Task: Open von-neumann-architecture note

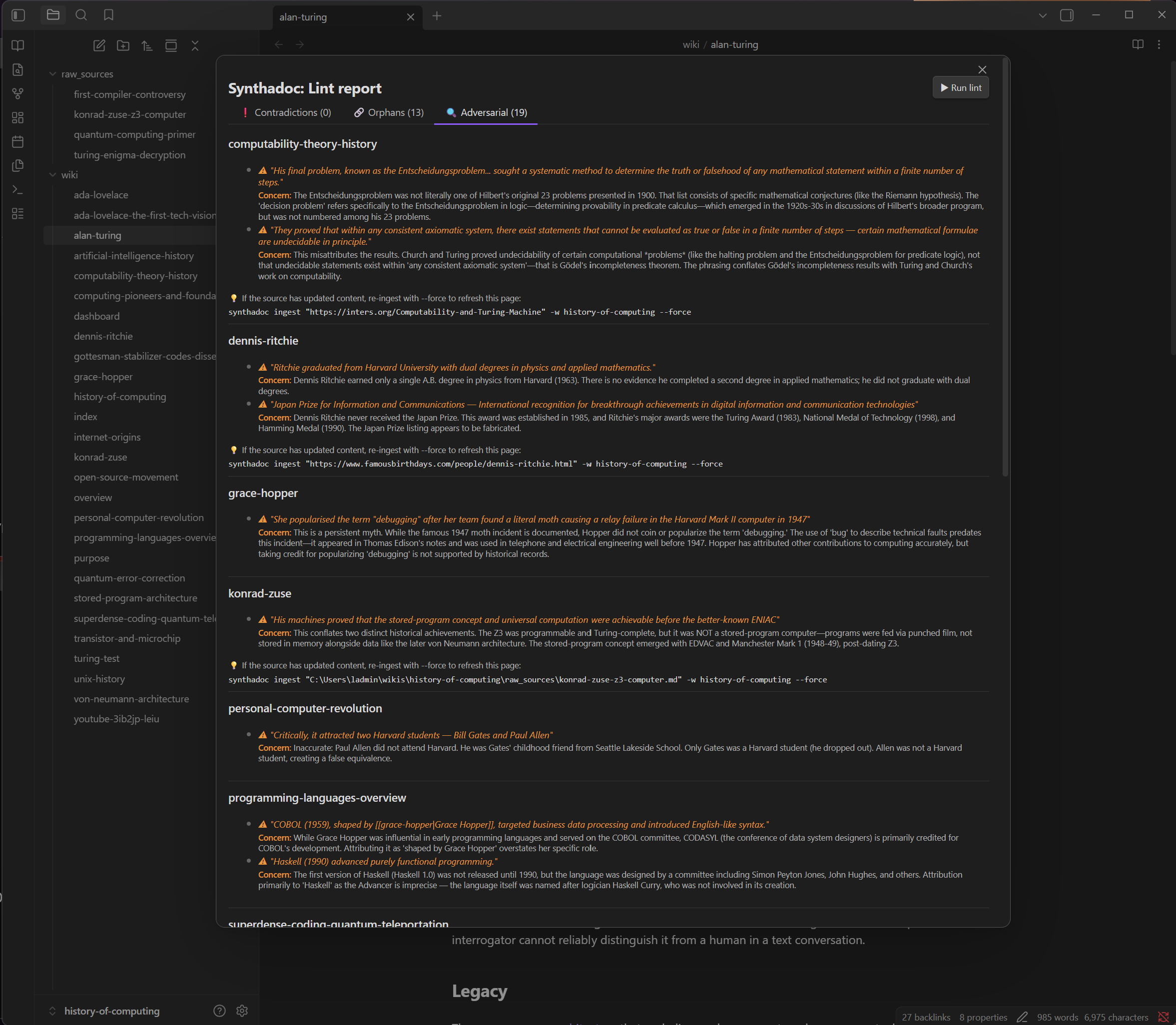Action: [131, 699]
